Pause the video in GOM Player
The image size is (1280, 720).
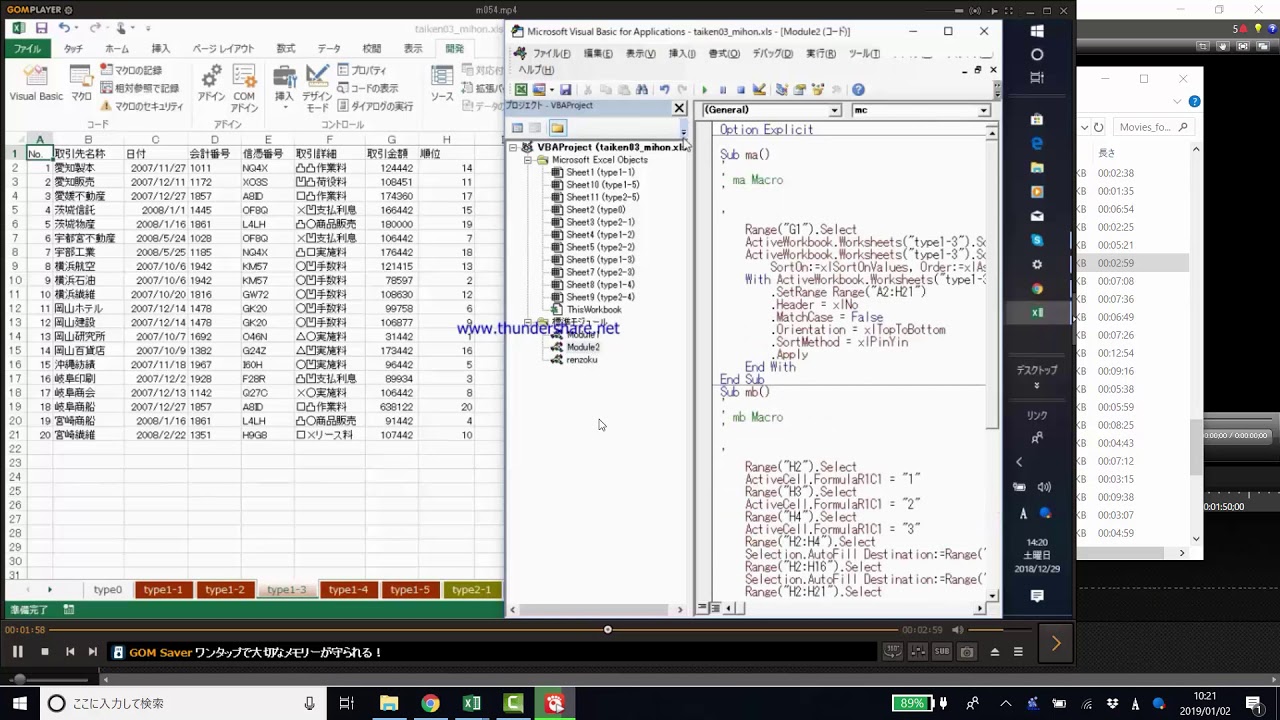pyautogui.click(x=17, y=652)
